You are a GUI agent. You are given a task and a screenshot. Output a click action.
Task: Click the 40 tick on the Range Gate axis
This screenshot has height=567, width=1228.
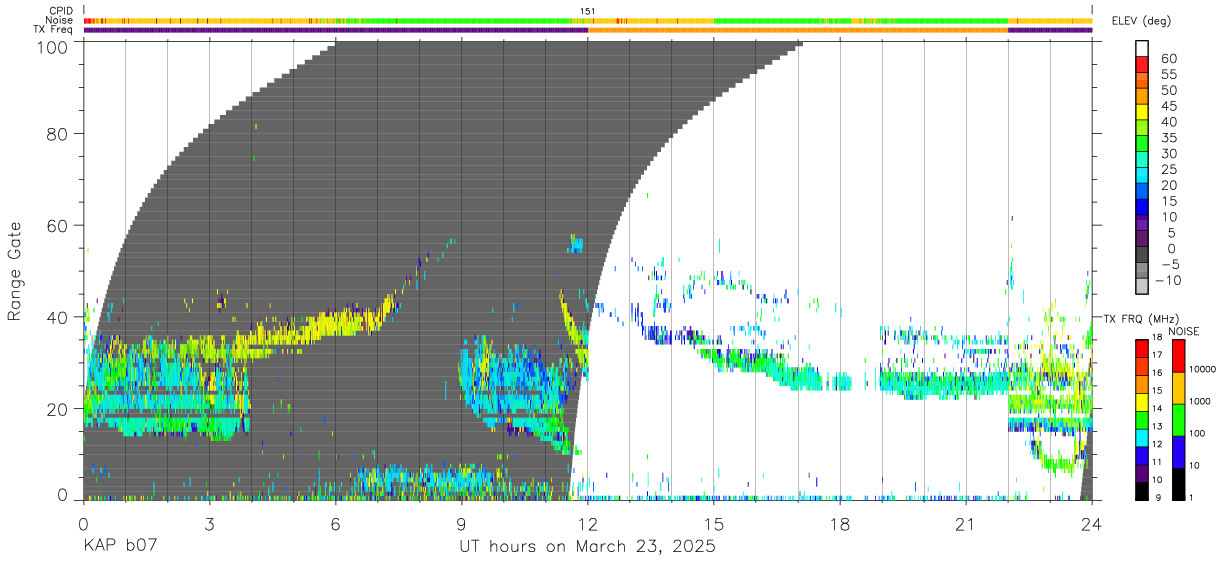58,317
